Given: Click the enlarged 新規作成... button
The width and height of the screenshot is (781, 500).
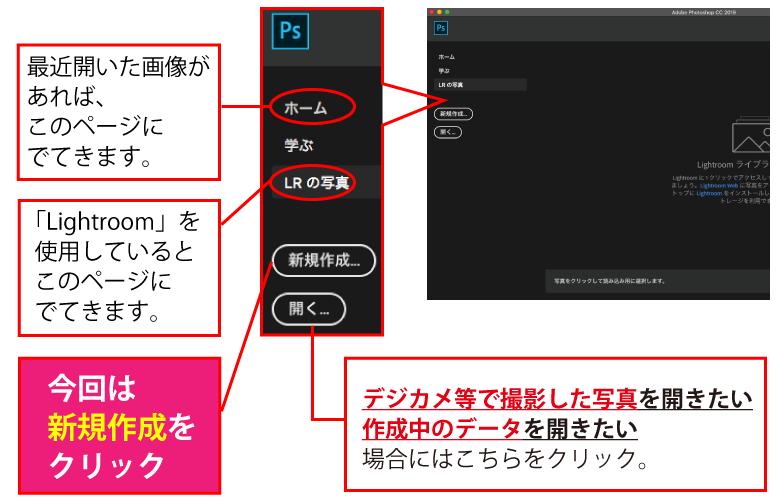Looking at the screenshot, I should tap(324, 260).
